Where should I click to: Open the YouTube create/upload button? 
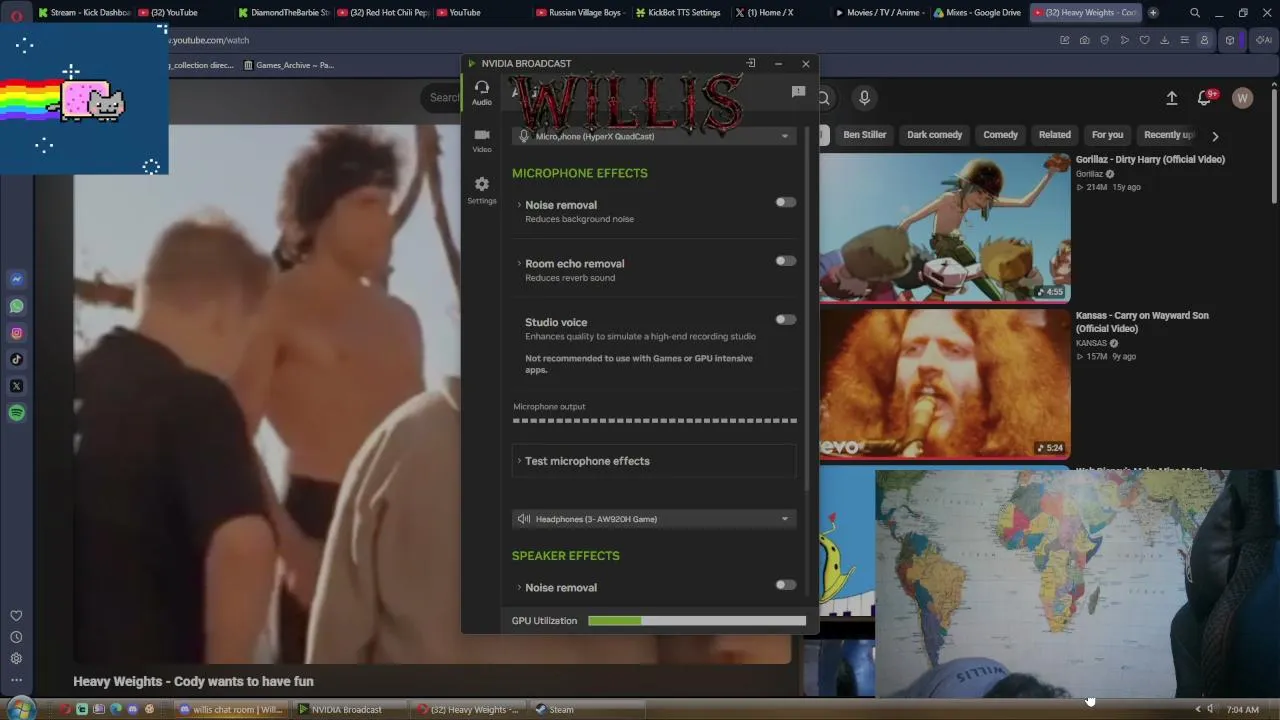(x=1172, y=98)
